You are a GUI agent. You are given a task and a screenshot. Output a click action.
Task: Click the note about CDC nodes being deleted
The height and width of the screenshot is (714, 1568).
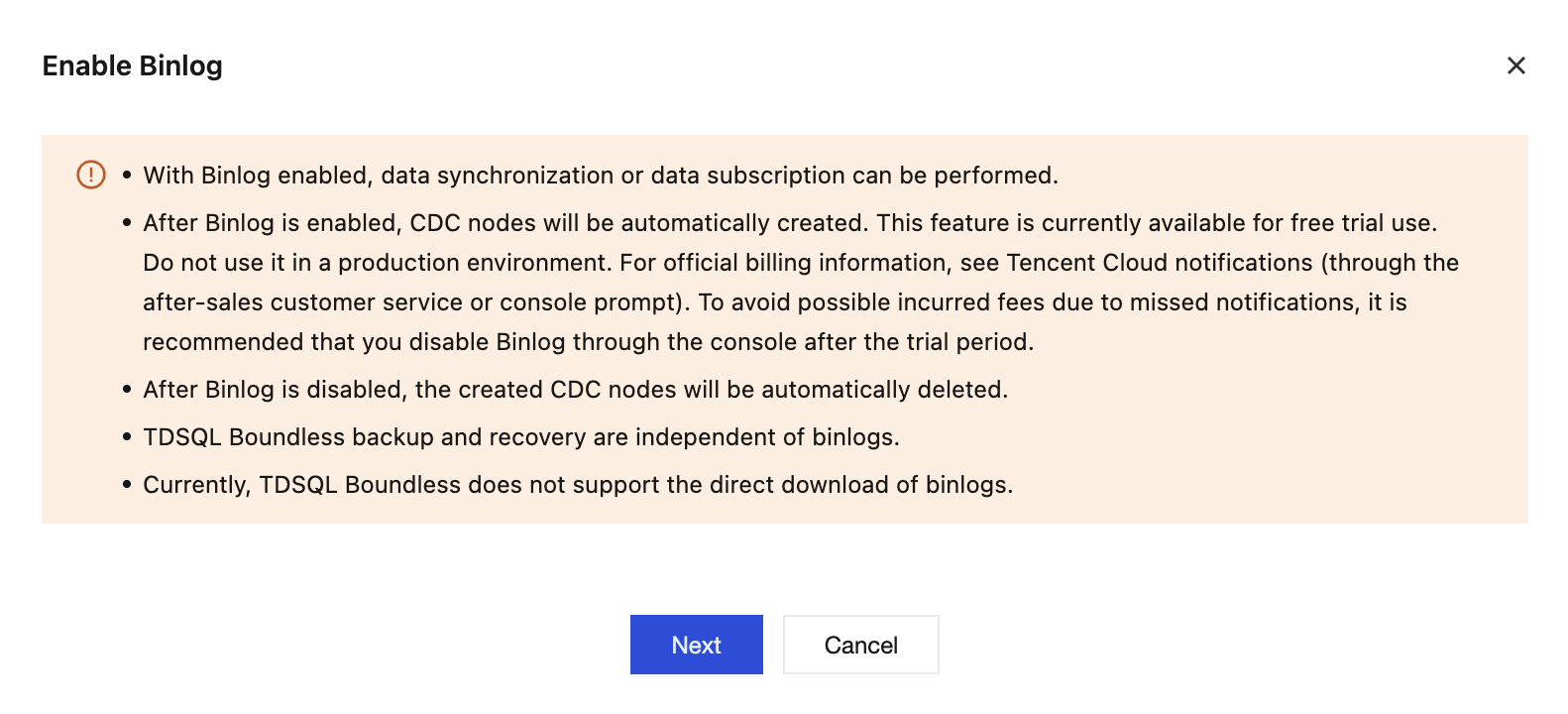[x=575, y=390]
